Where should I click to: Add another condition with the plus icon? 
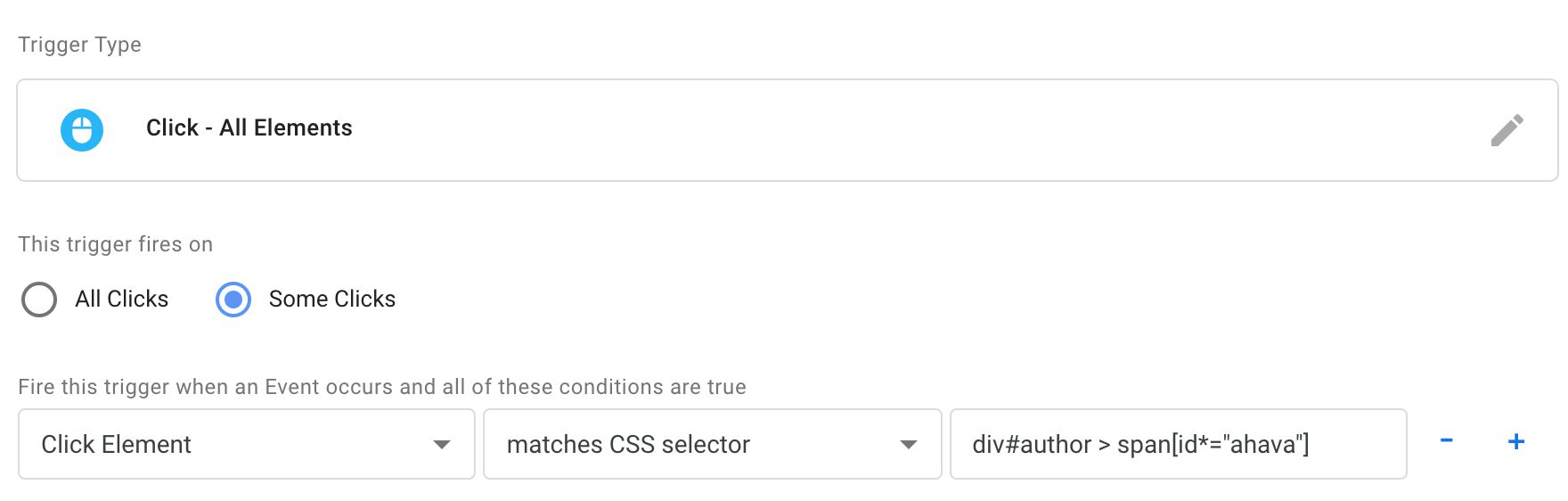click(x=1516, y=441)
